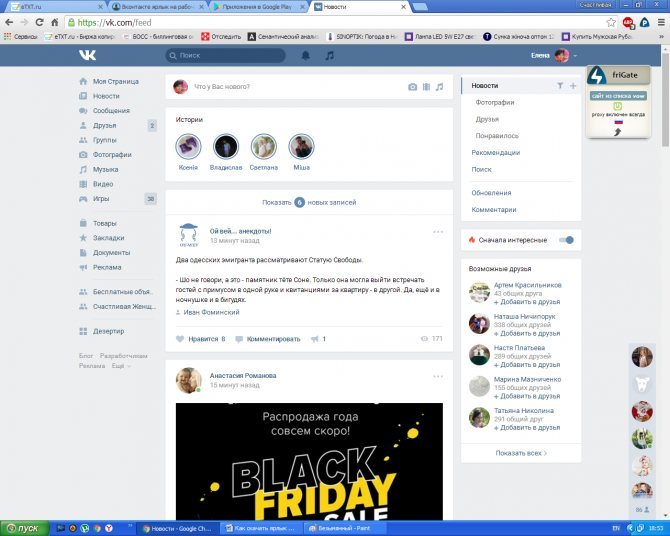This screenshot has width=670, height=536.
Task: Show 6 new posts in the feed
Action: tap(309, 202)
